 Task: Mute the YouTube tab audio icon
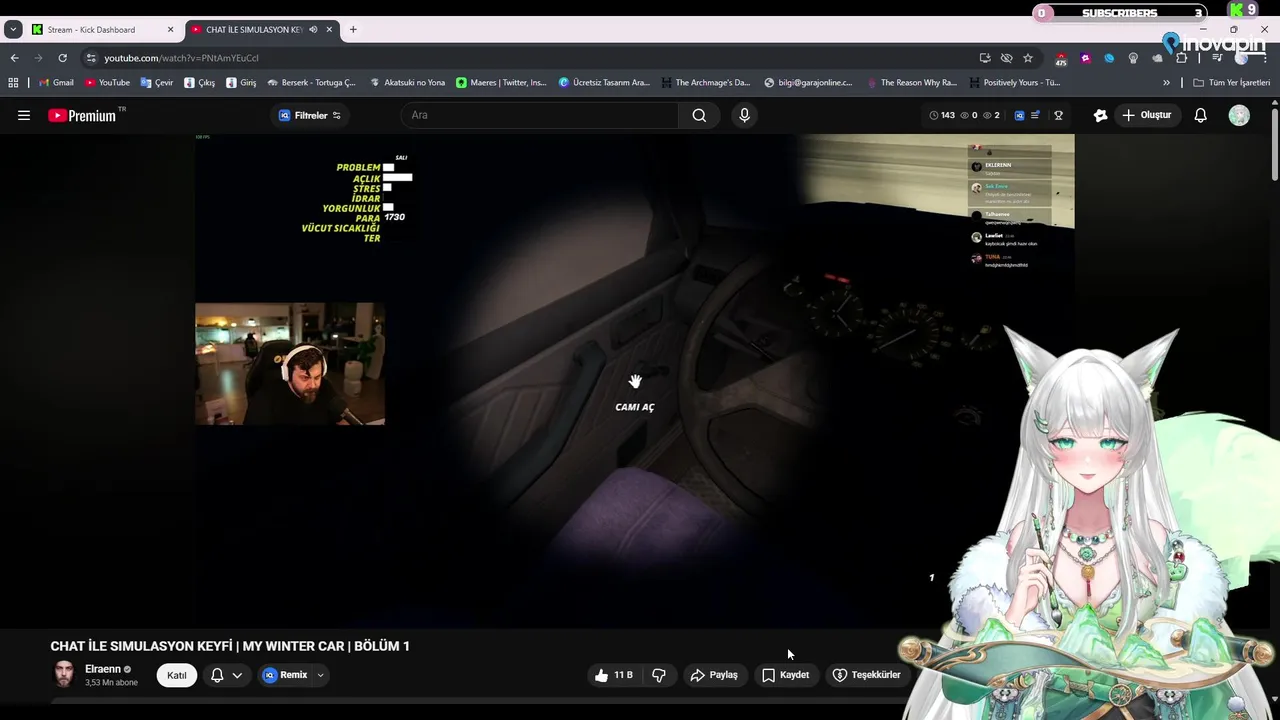[x=313, y=30]
